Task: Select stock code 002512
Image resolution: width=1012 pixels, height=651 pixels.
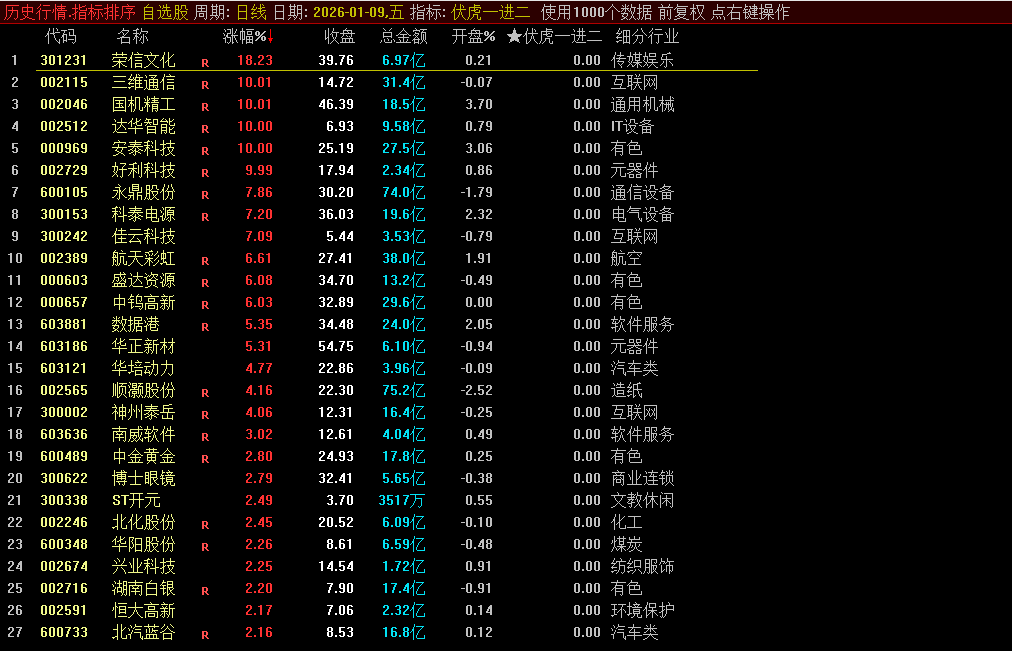Action: [x=63, y=126]
